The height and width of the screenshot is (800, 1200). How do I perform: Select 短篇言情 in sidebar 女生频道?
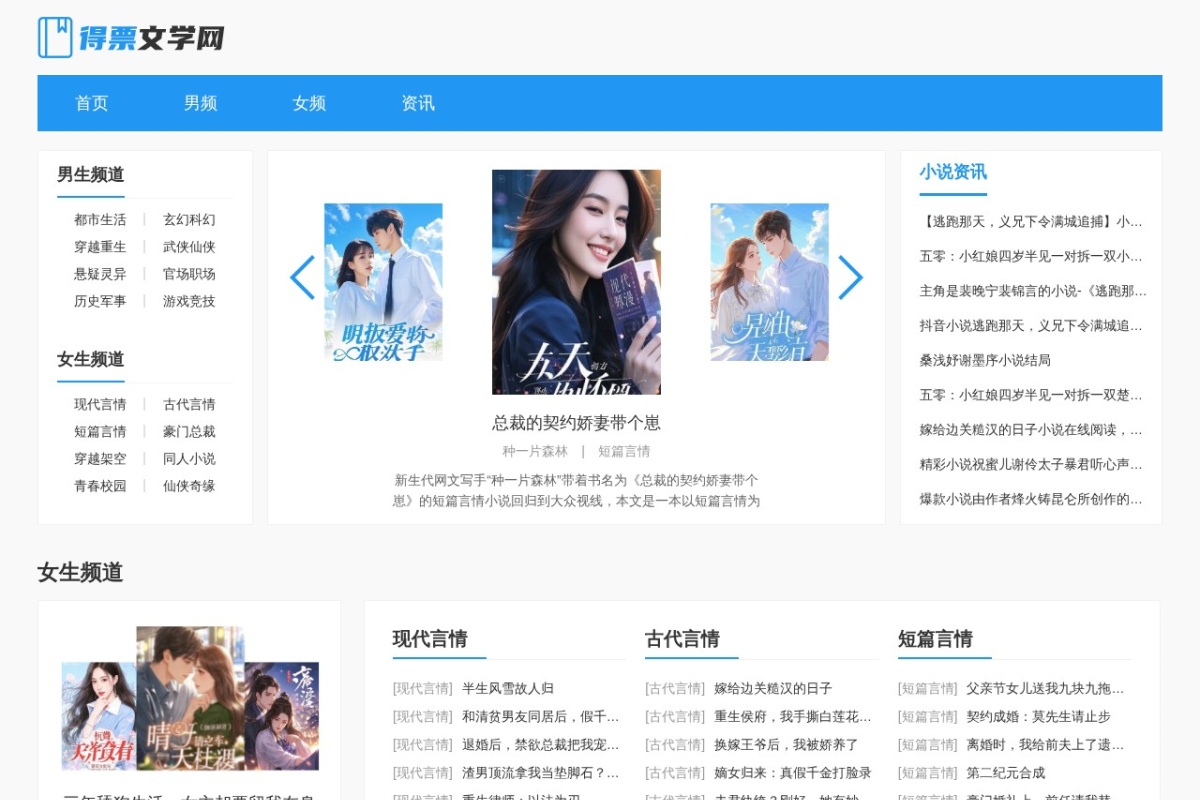pyautogui.click(x=100, y=431)
